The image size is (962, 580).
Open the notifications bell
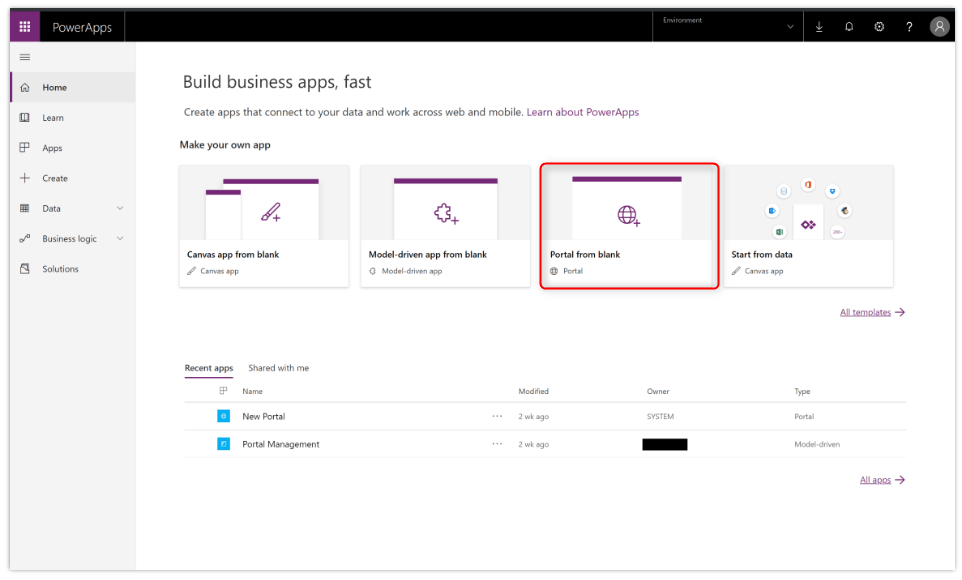pyautogui.click(x=849, y=26)
